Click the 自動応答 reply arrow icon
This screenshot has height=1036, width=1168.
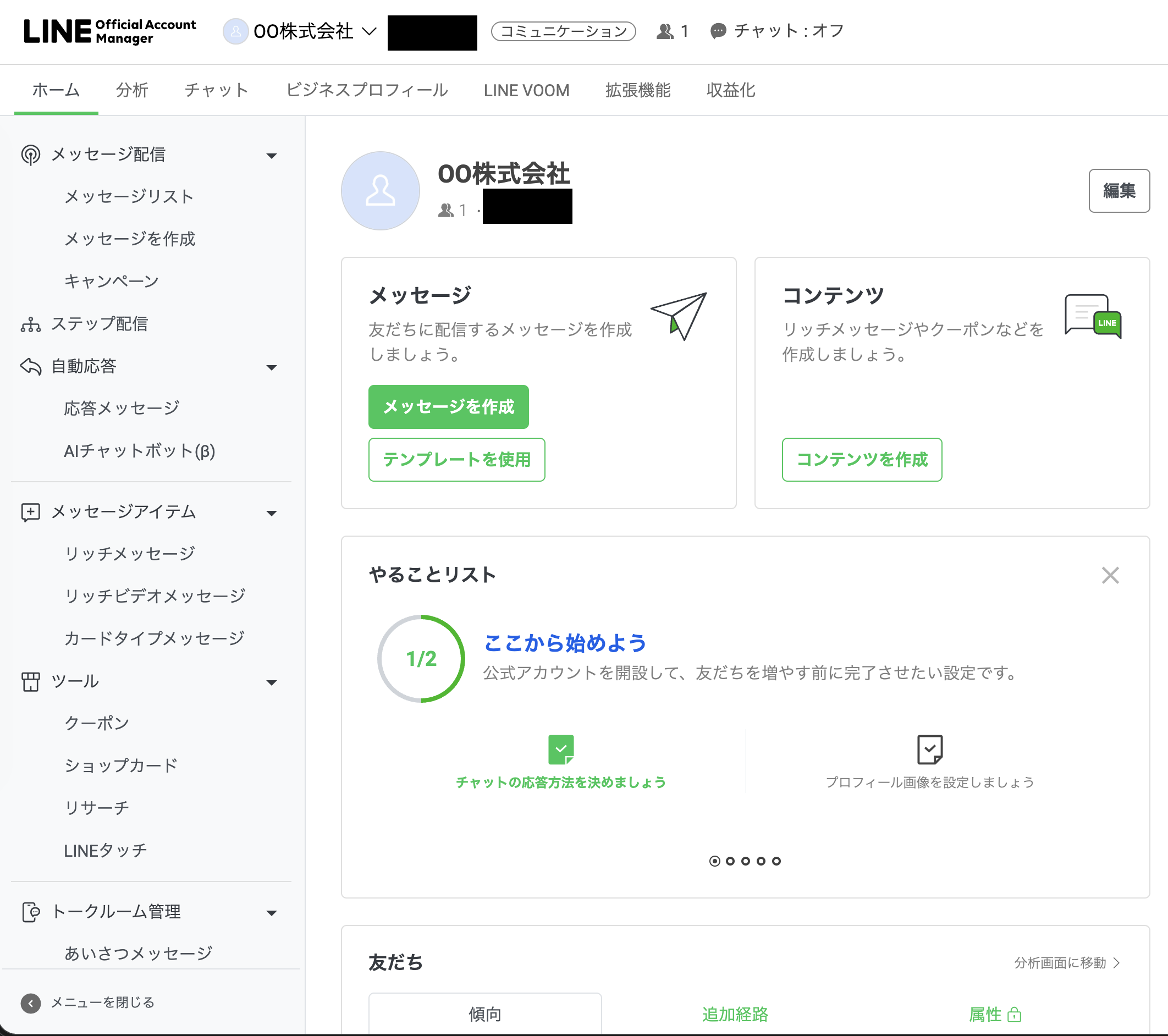point(31,366)
